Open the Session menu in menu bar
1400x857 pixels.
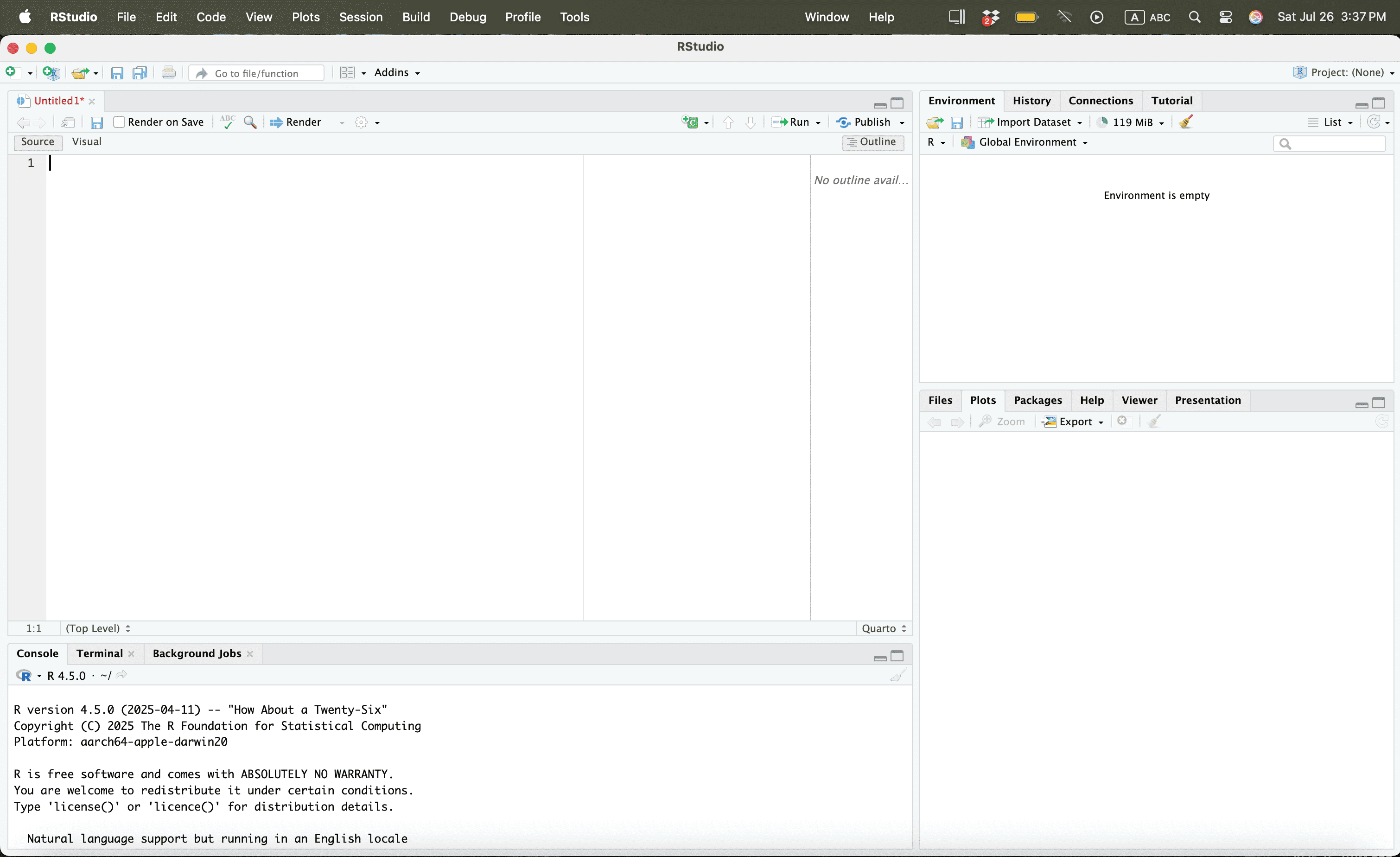point(361,17)
